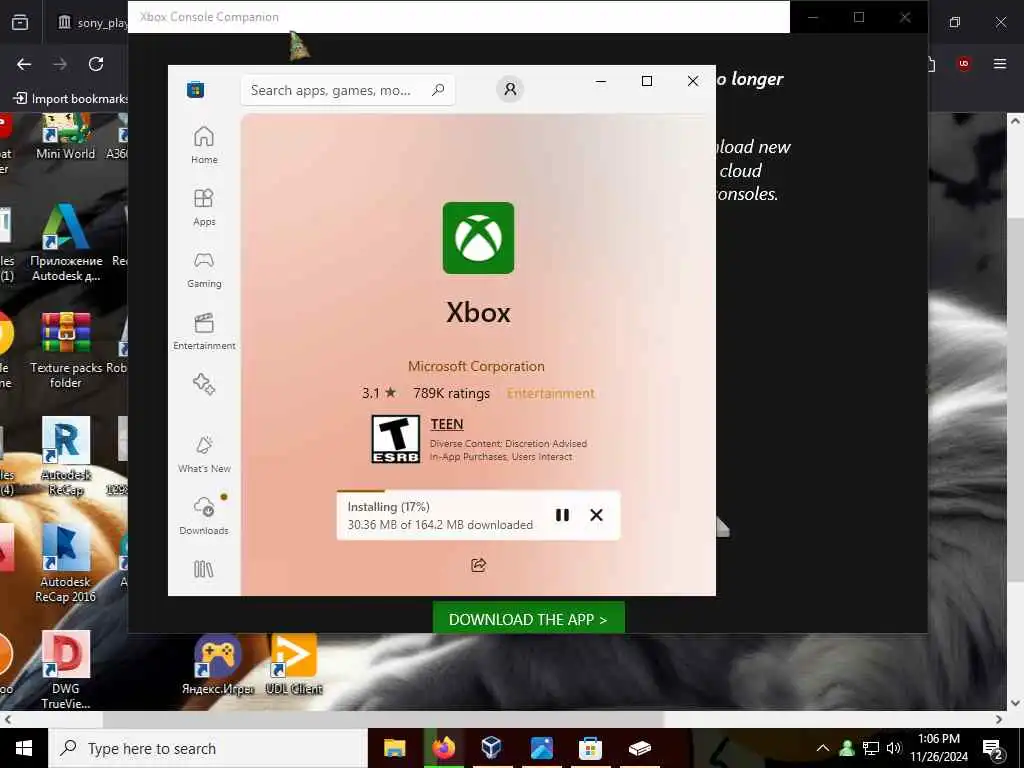Open the user profile account icon
Viewport: 1024px width, 768px height.
tap(510, 89)
